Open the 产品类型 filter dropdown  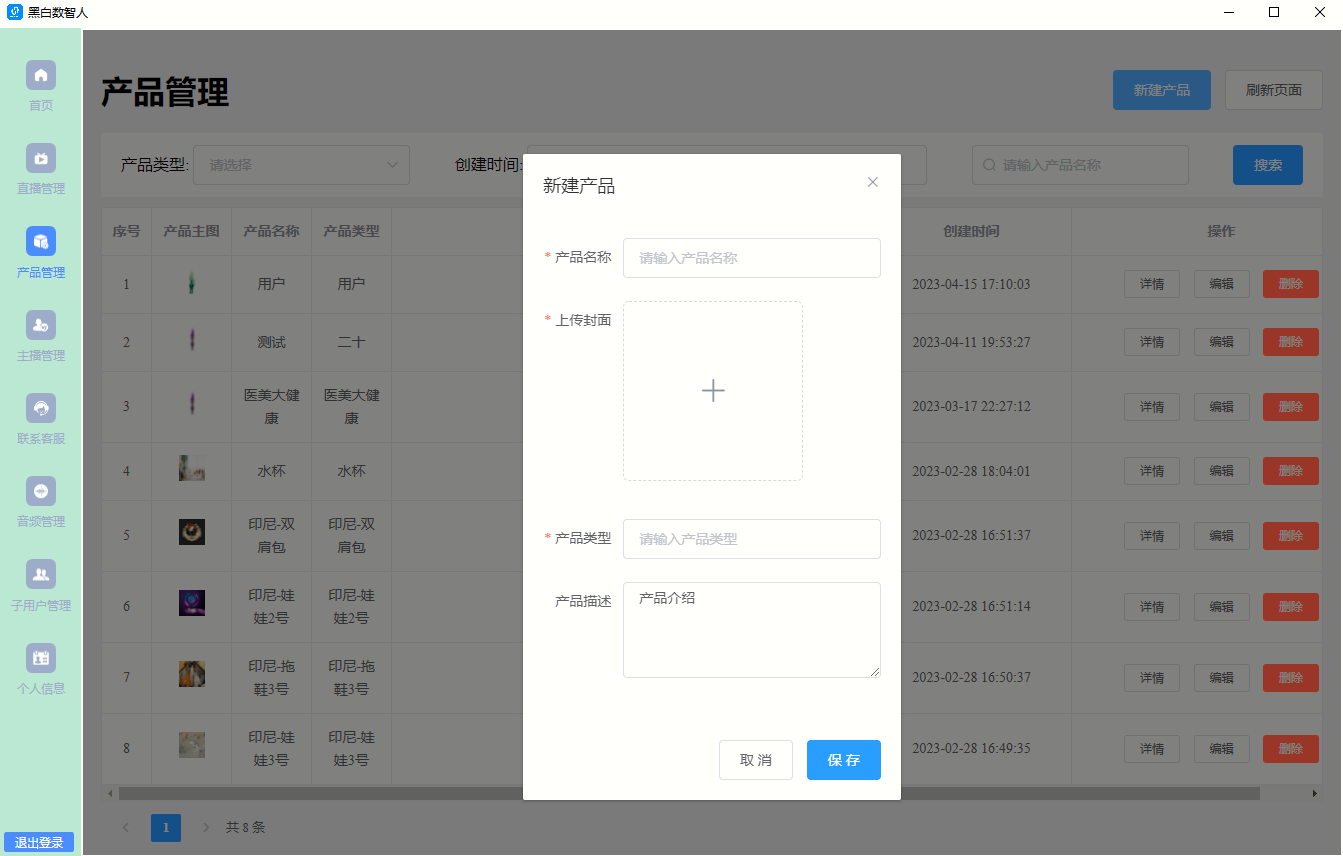pos(301,165)
